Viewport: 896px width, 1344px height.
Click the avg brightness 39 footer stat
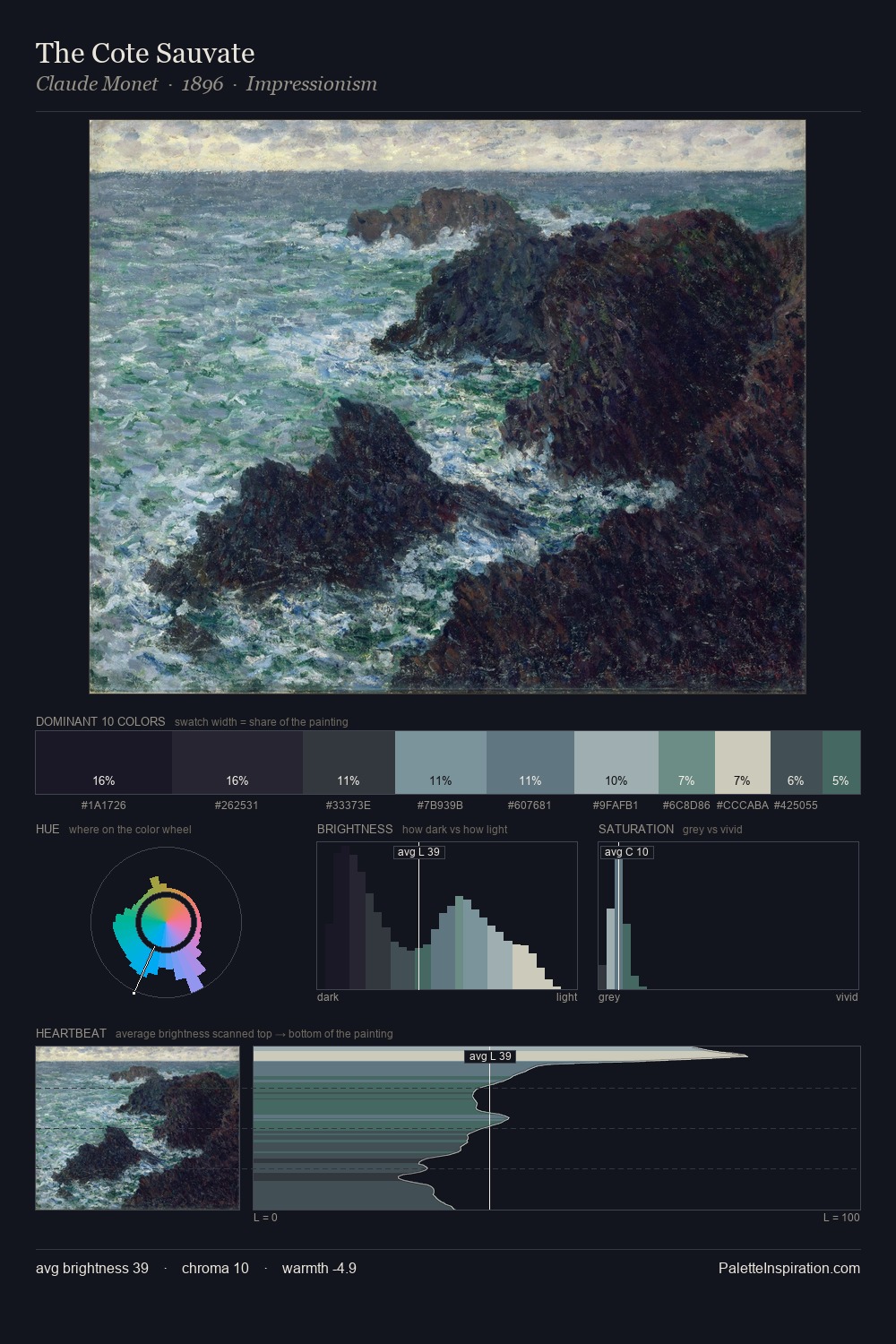pos(92,1268)
